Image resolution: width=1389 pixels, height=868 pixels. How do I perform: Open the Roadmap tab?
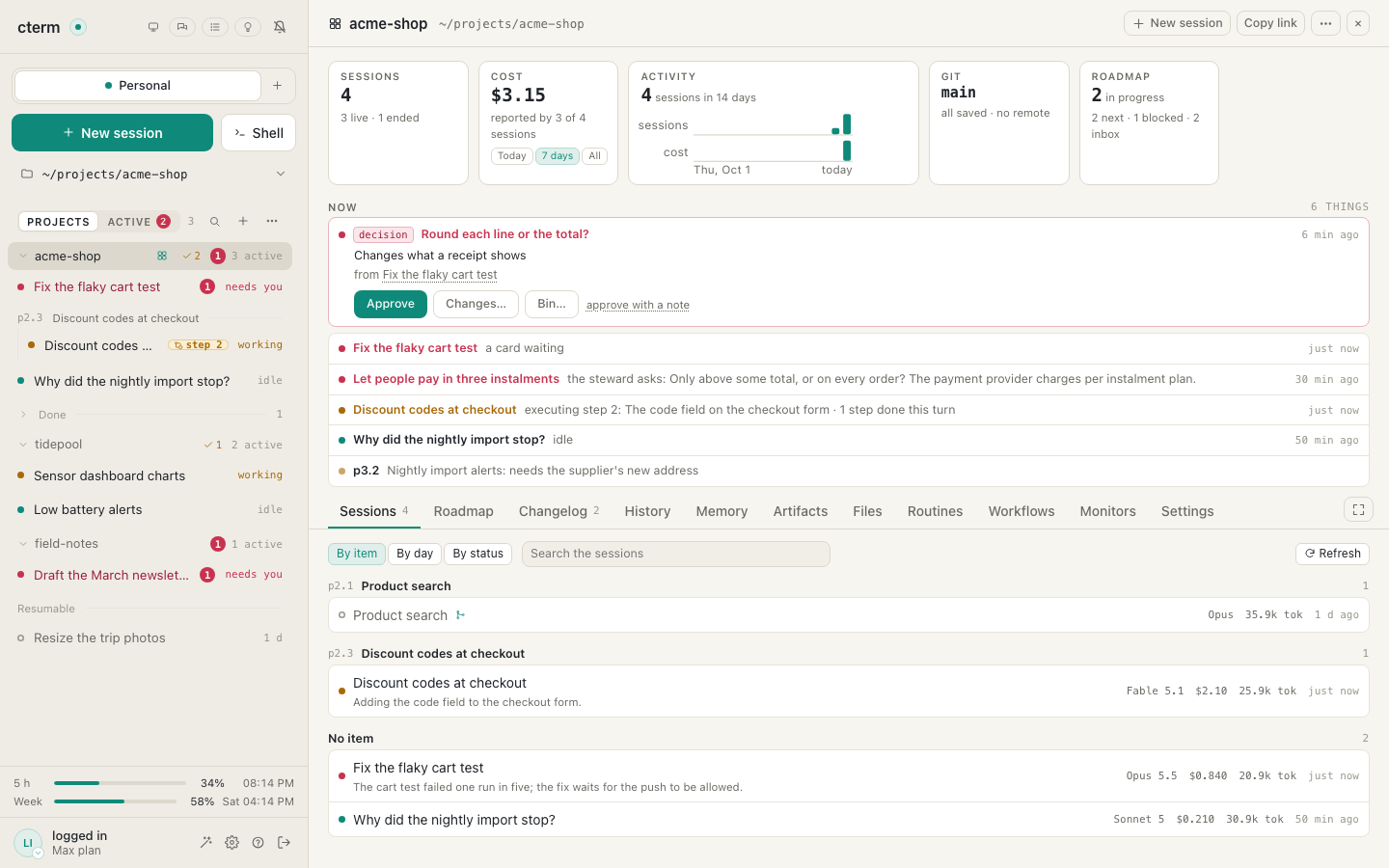click(x=463, y=511)
